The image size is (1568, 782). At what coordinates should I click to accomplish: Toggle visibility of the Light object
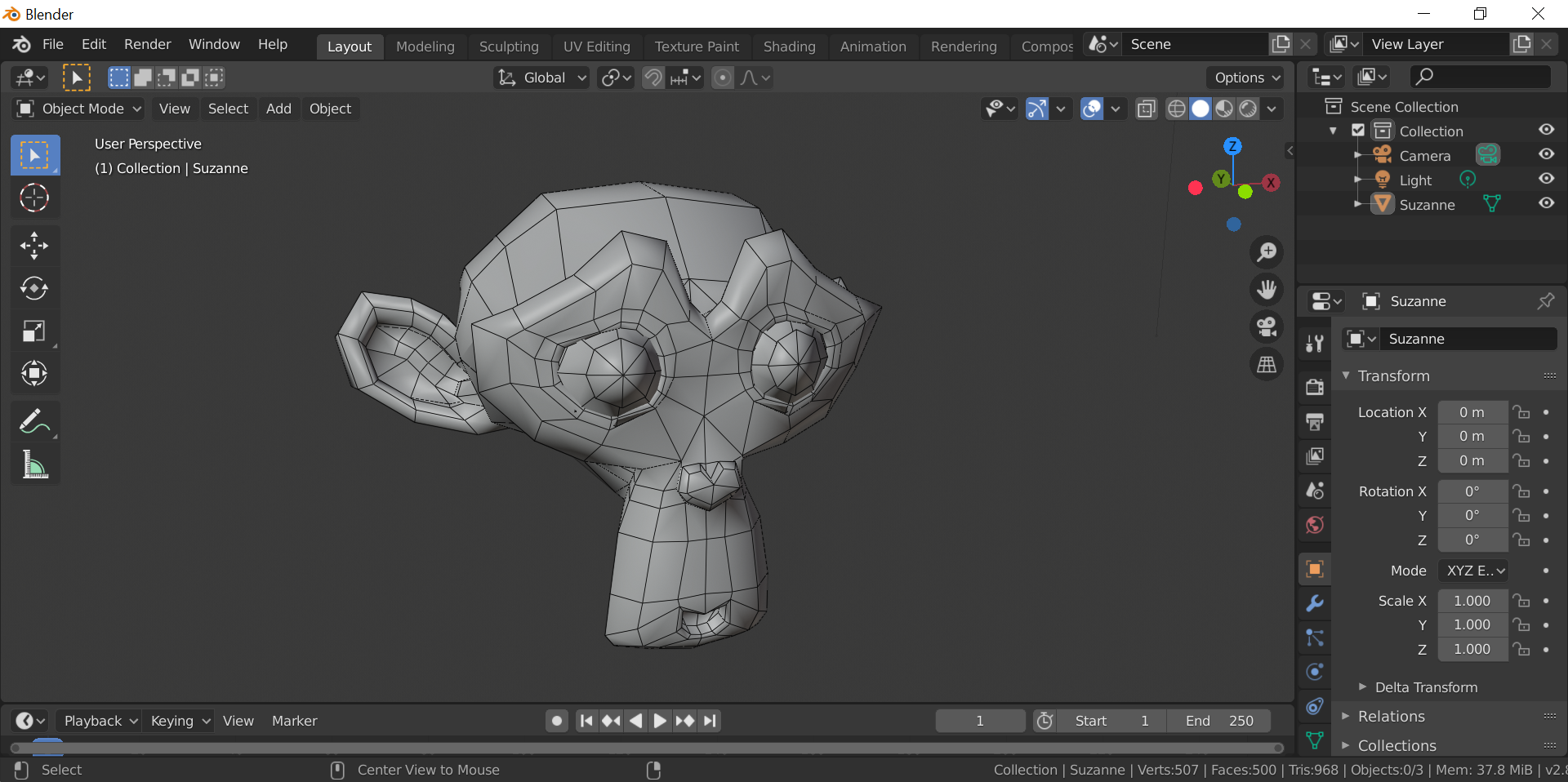pos(1546,179)
